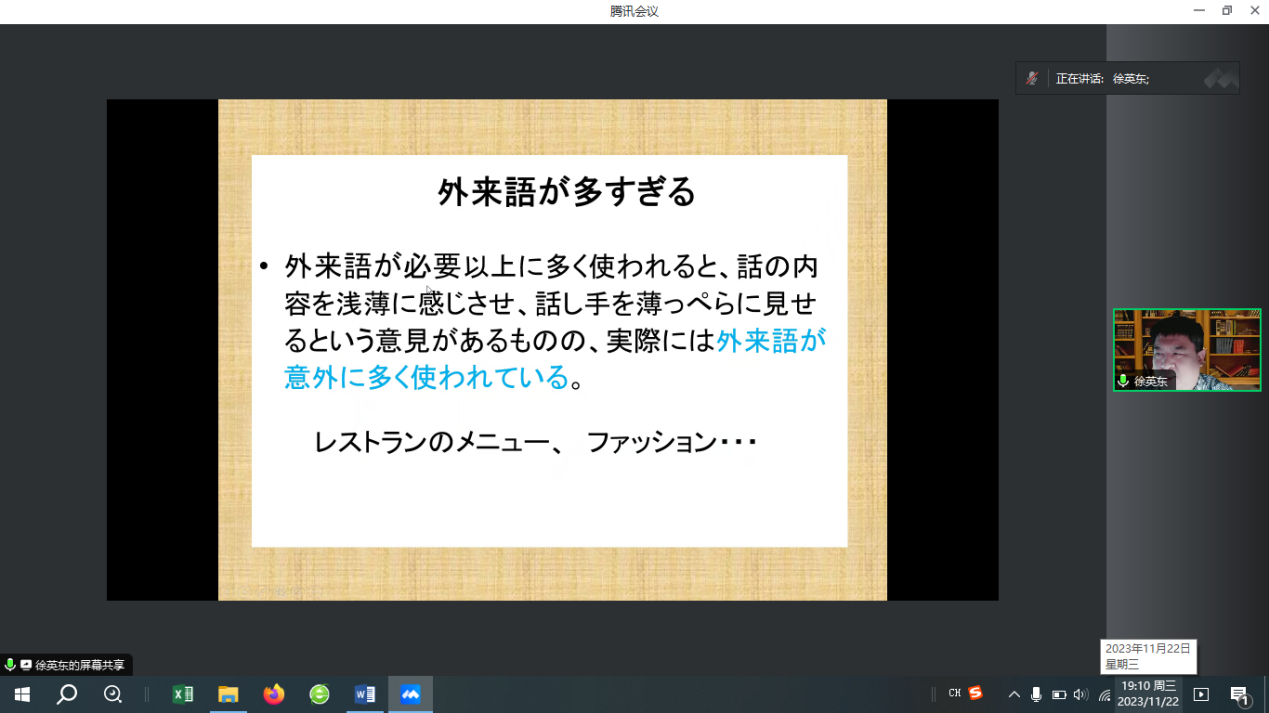1269x713 pixels.
Task: Click the Sogou input method icon
Action: coord(975,693)
